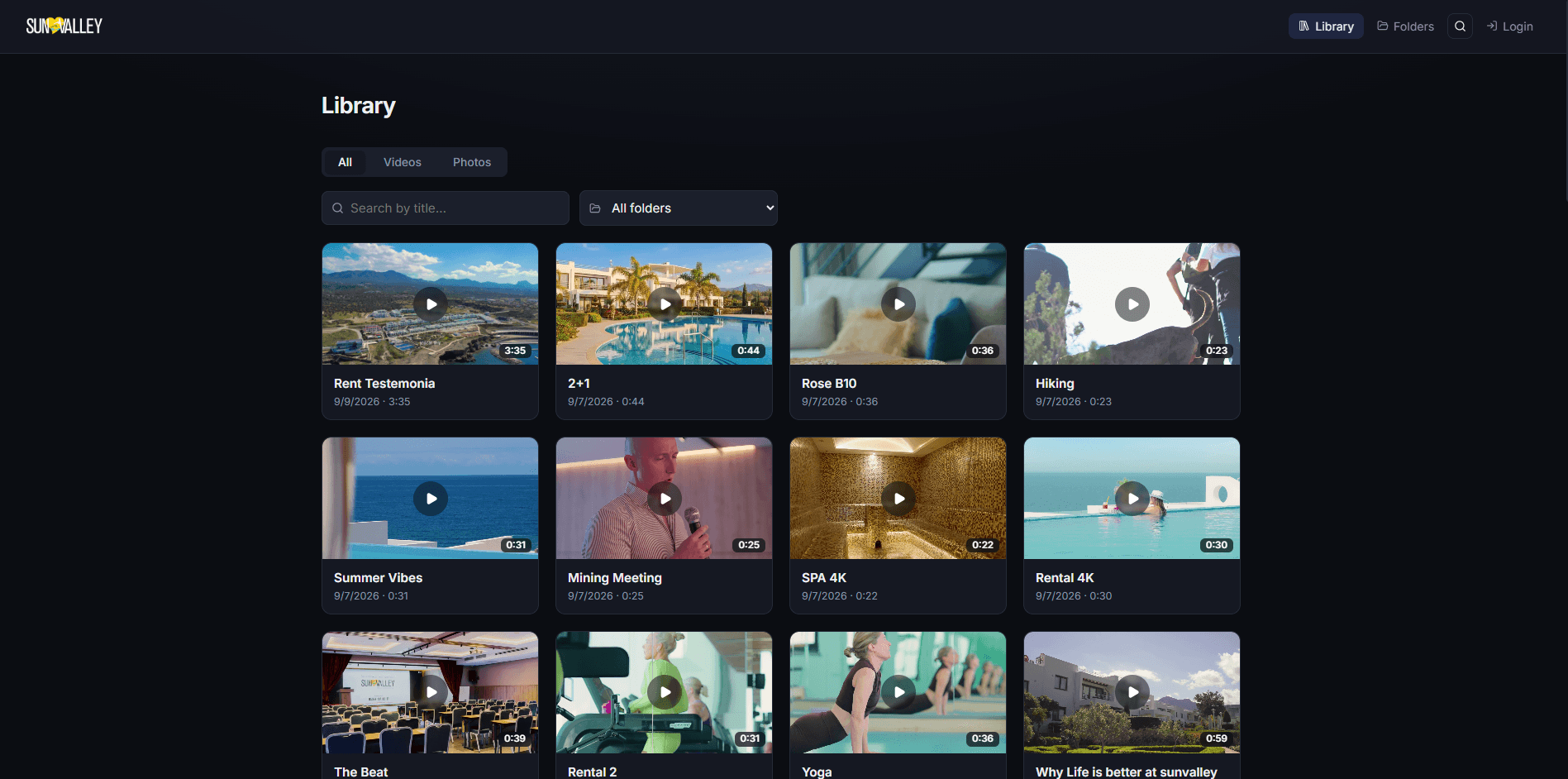The image size is (1568, 779).
Task: Click the 2+1 card title
Action: (579, 384)
